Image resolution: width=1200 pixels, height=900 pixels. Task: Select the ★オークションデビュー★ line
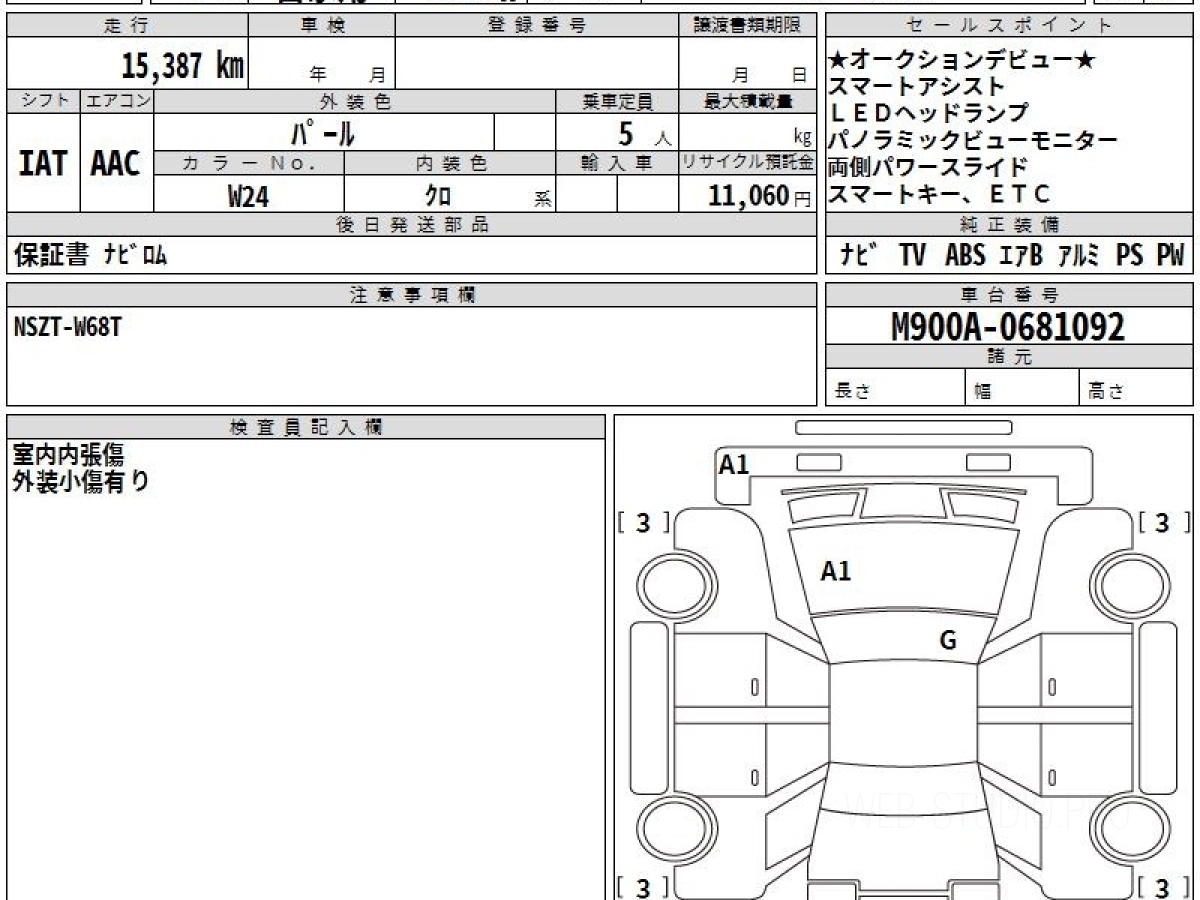click(962, 61)
